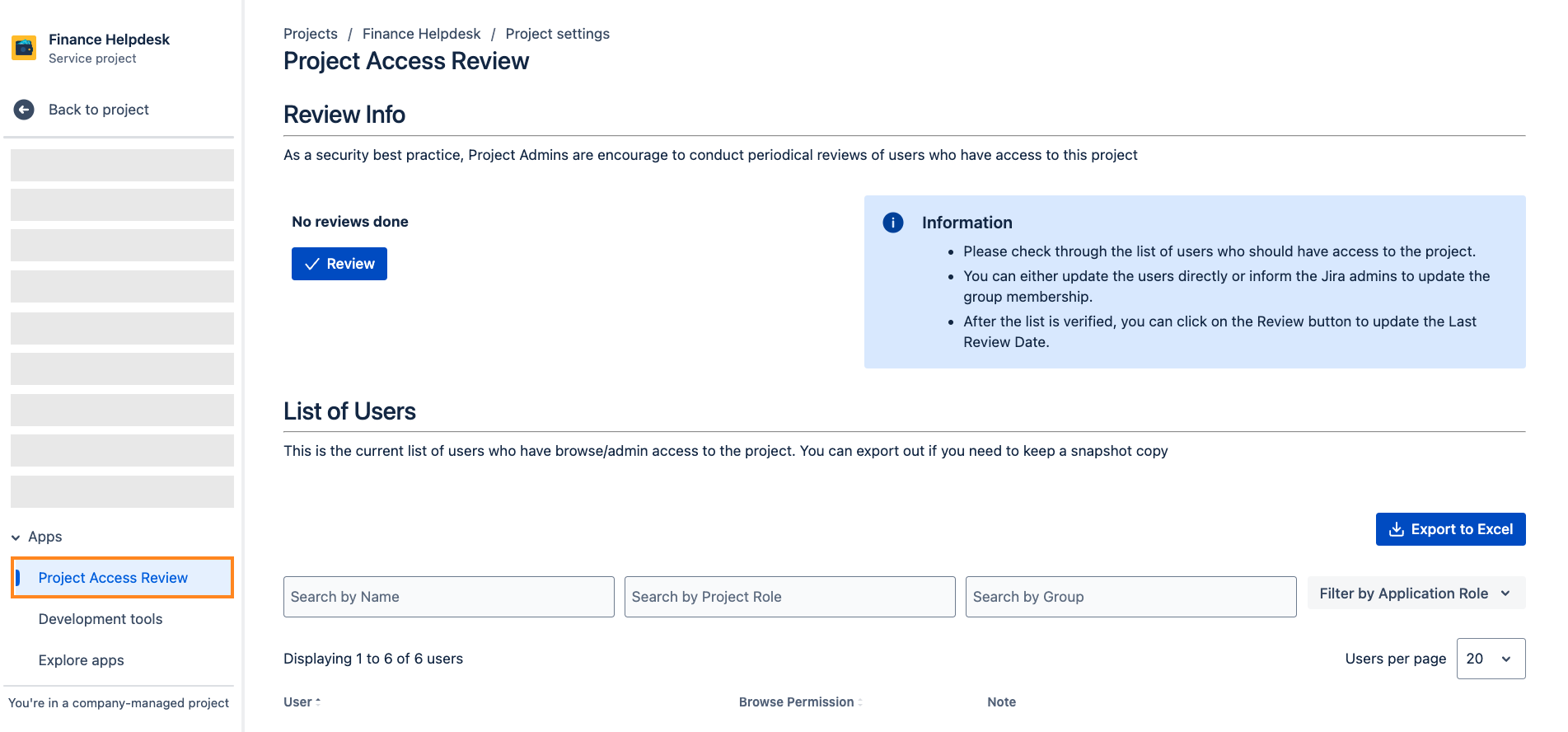The width and height of the screenshot is (1568, 732).
Task: Open Development tools in the sidebar
Action: [x=100, y=618]
